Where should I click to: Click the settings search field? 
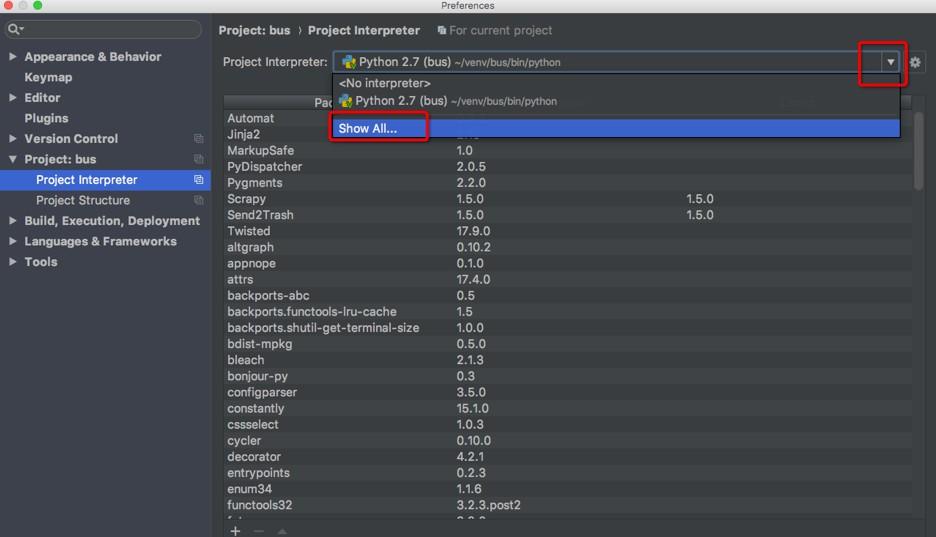(103, 29)
